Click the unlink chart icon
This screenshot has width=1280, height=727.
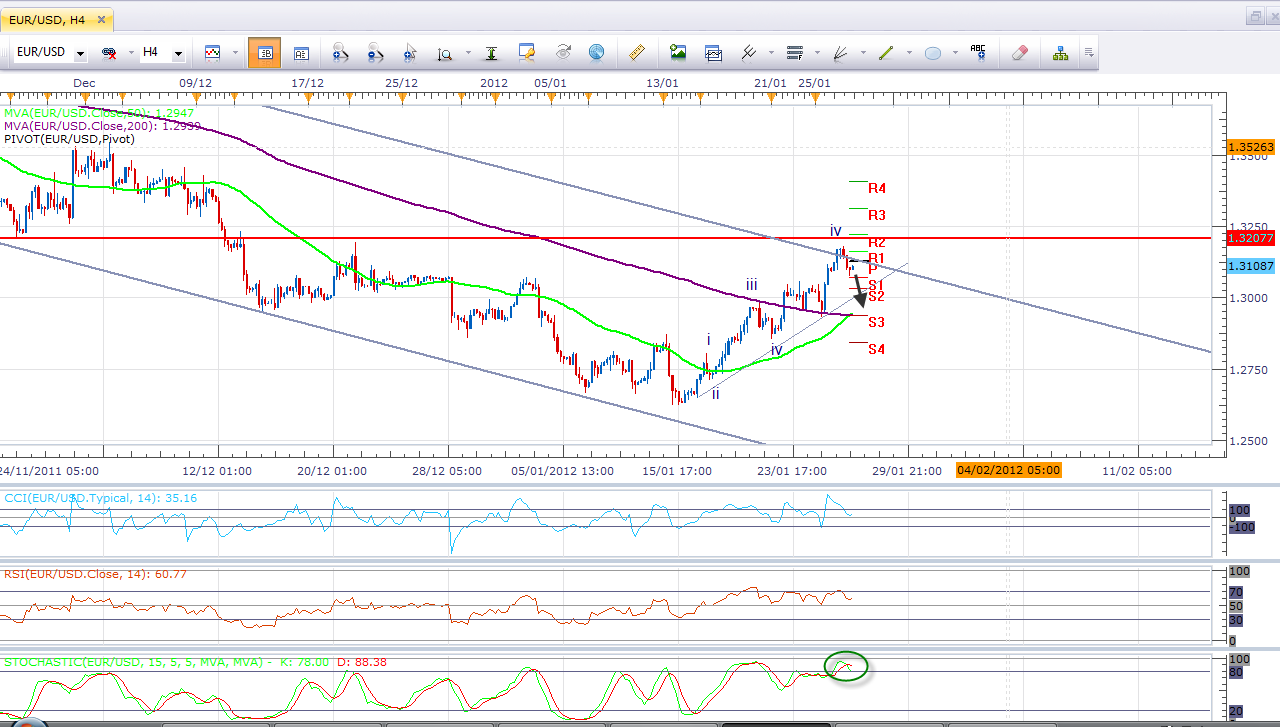click(109, 53)
